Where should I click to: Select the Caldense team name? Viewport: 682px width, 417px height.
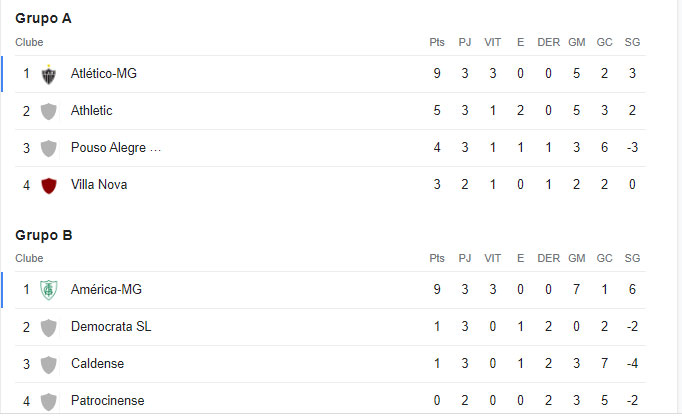pos(97,364)
